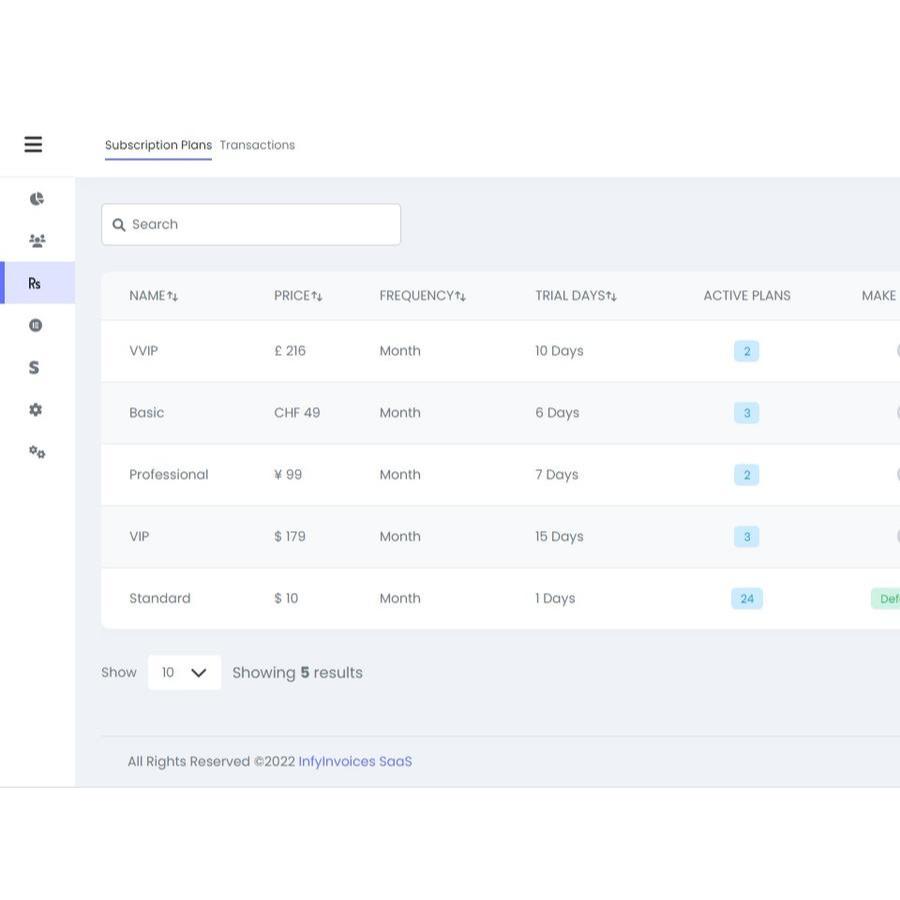
Task: Open the double gears sidebar icon
Action: [37, 452]
